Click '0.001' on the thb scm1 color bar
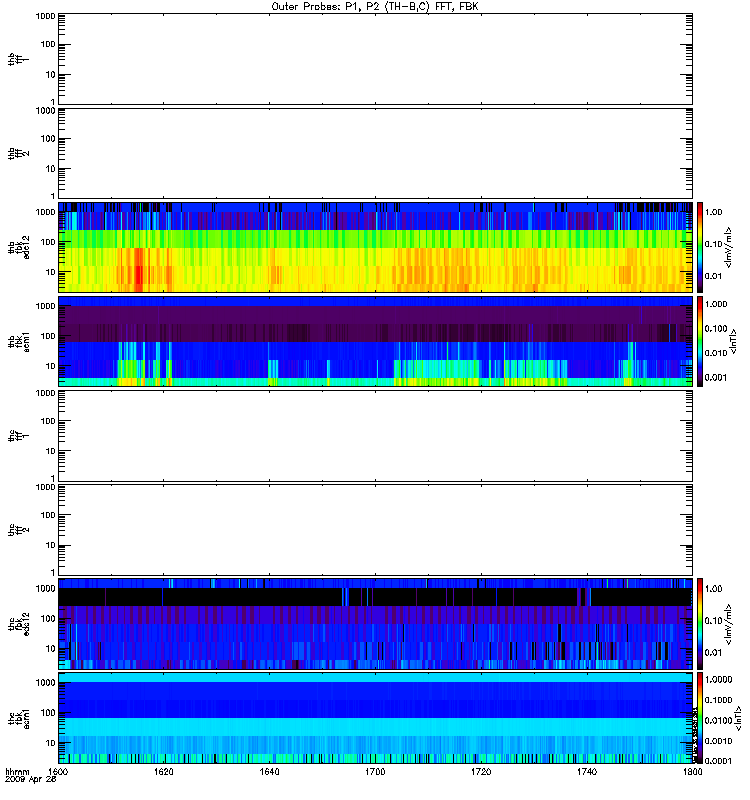Image resolution: width=750 pixels, height=800 pixels. click(x=716, y=378)
